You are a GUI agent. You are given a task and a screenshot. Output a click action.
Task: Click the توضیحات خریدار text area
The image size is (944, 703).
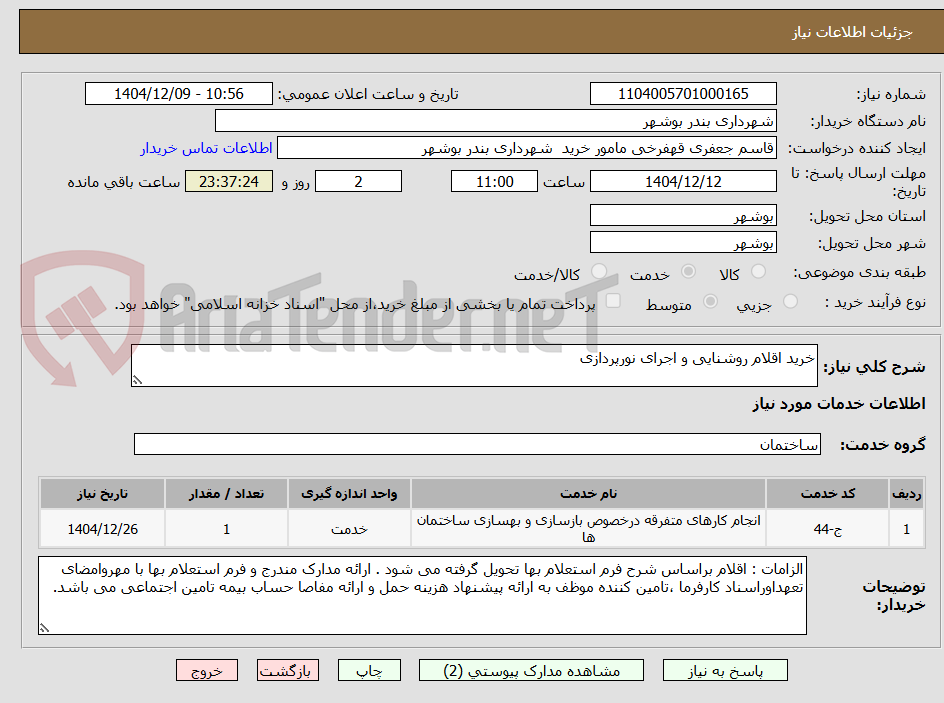422,595
